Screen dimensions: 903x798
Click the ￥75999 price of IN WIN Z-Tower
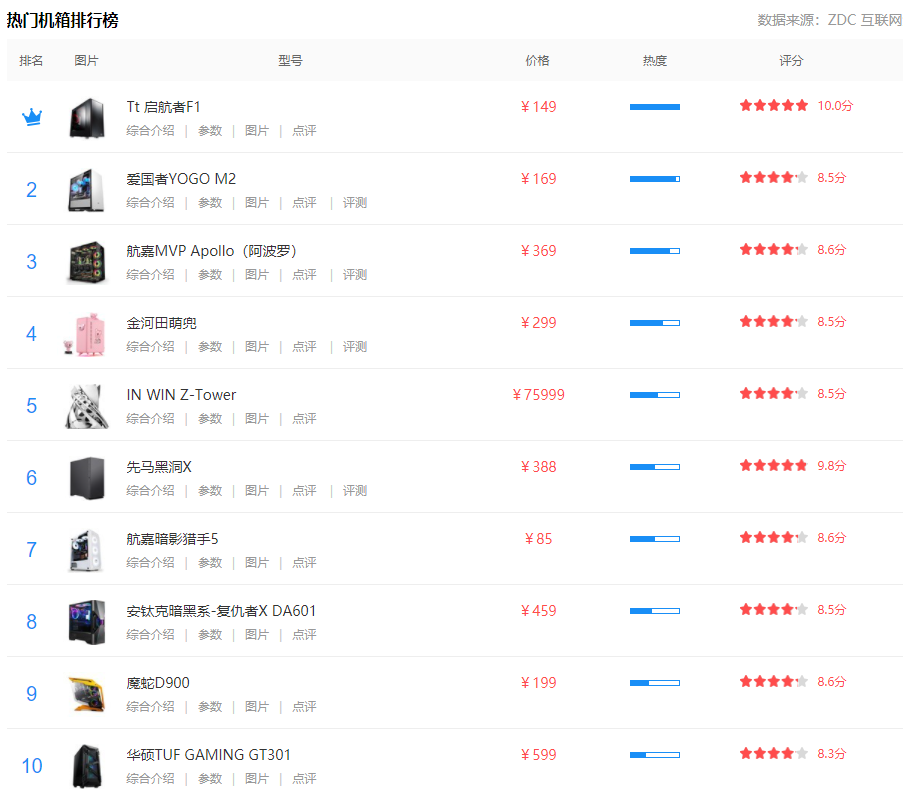coord(538,395)
